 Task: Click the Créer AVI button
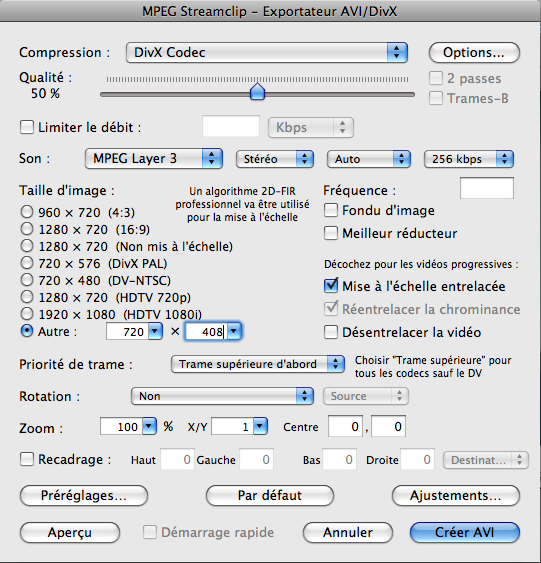(465, 532)
